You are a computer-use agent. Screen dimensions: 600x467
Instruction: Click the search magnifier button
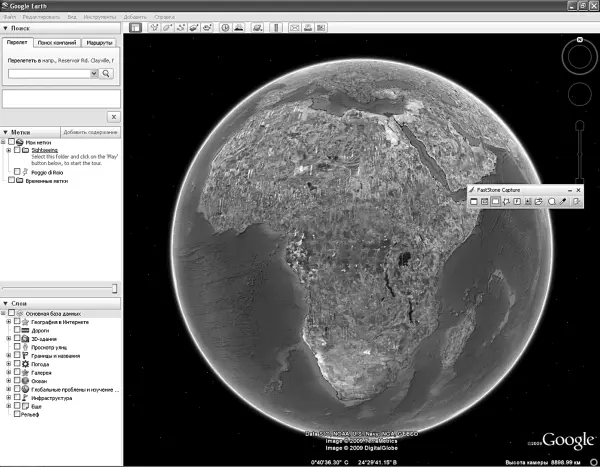pyautogui.click(x=106, y=73)
